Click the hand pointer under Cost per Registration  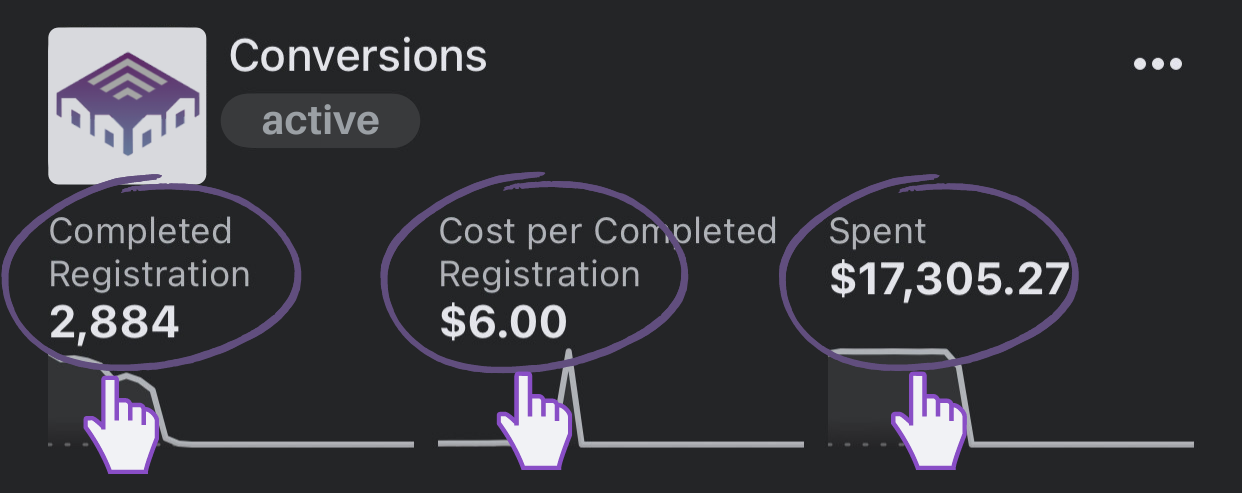click(535, 421)
